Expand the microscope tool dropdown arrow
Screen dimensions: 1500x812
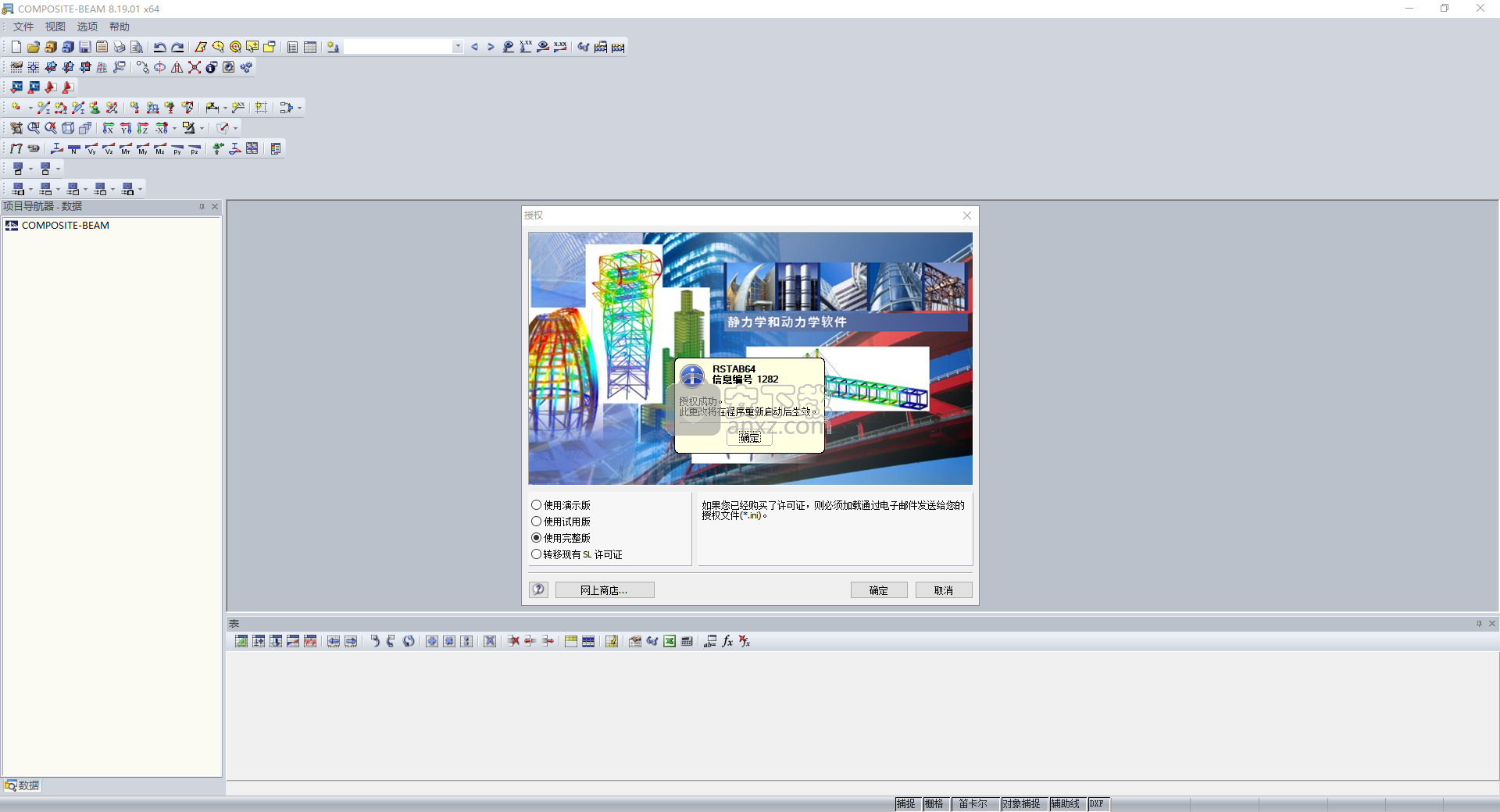(x=202, y=128)
